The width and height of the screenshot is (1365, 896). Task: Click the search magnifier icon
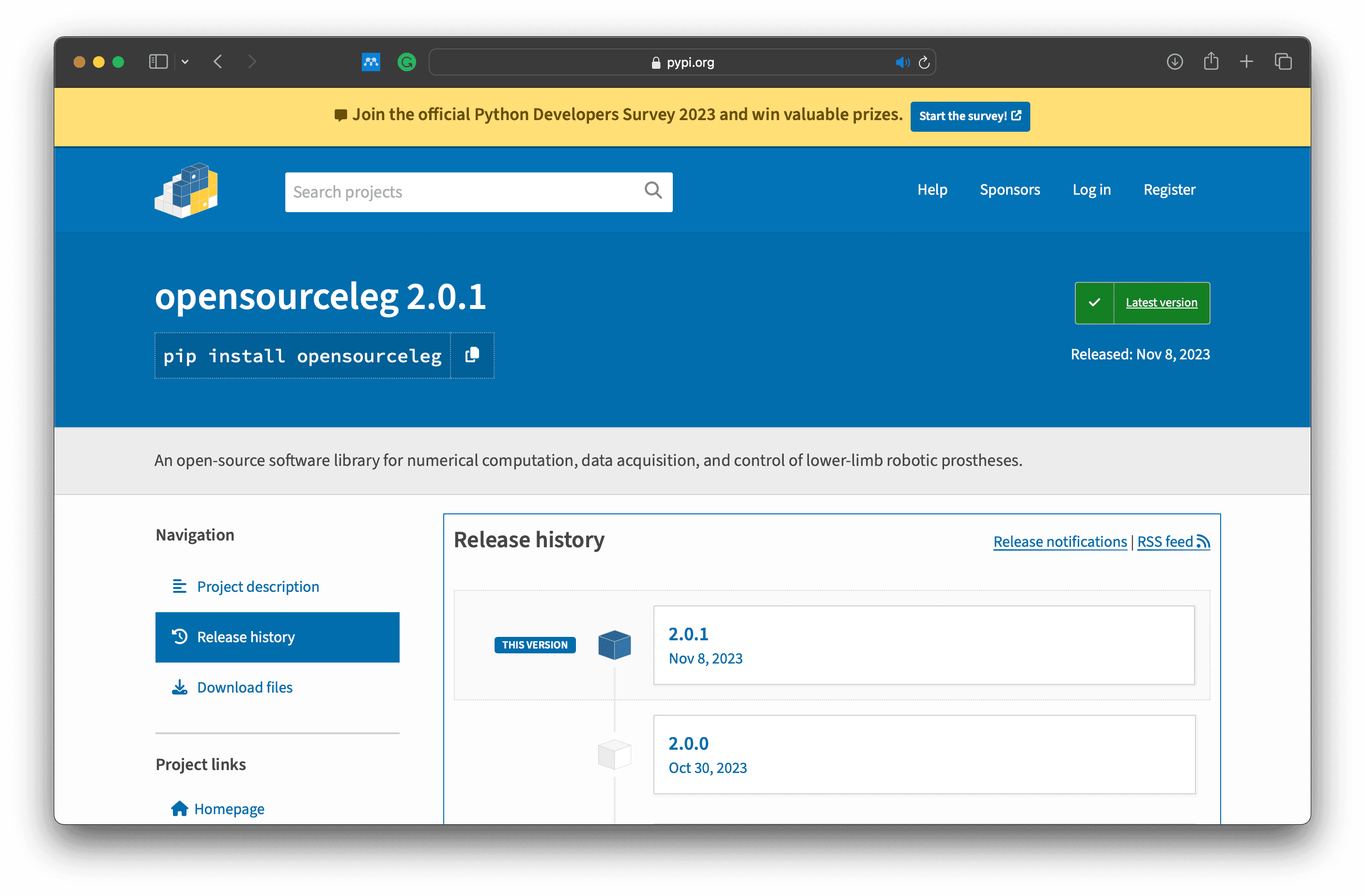point(652,190)
